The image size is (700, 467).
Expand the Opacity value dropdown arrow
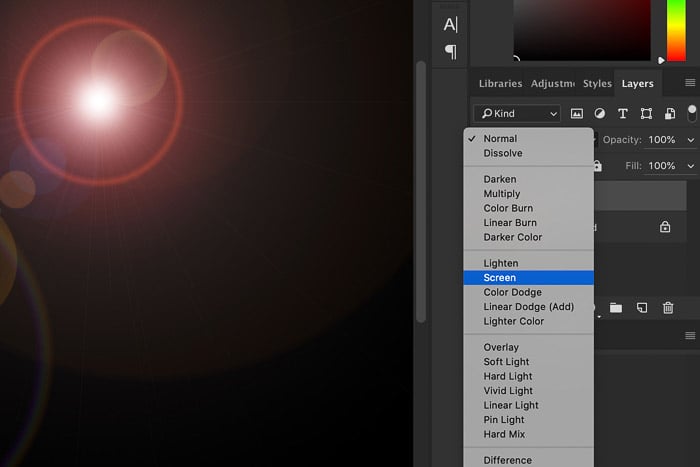pos(691,140)
